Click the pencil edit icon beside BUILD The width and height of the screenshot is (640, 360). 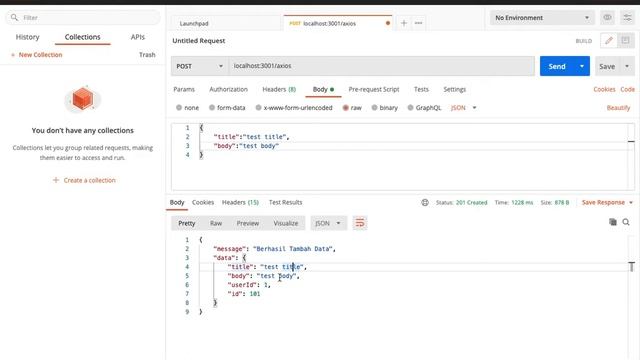pyautogui.click(x=609, y=40)
